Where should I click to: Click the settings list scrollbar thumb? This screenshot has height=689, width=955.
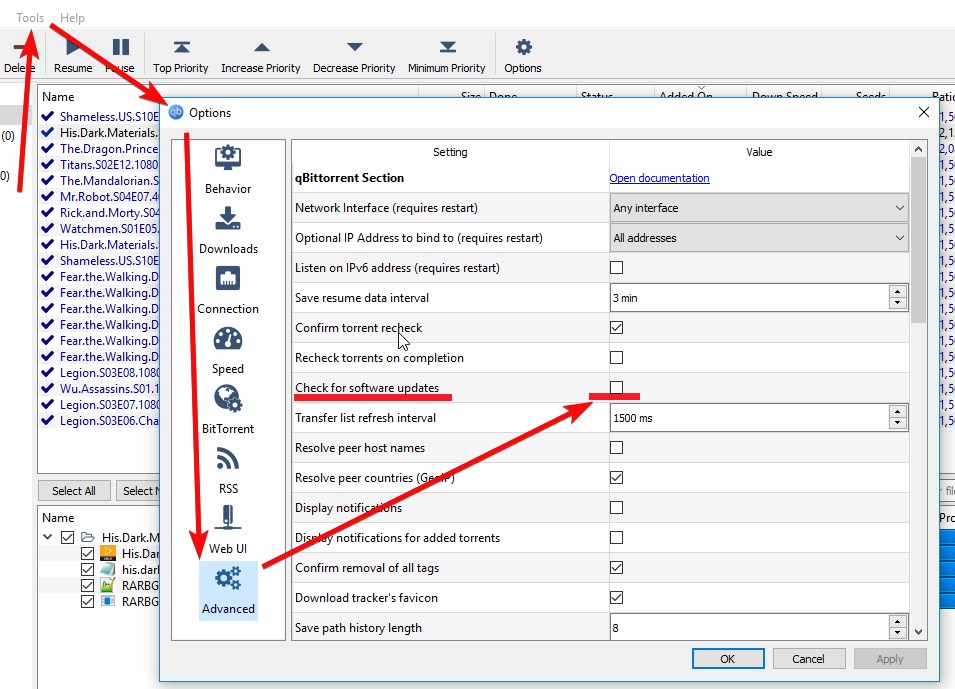click(x=918, y=240)
